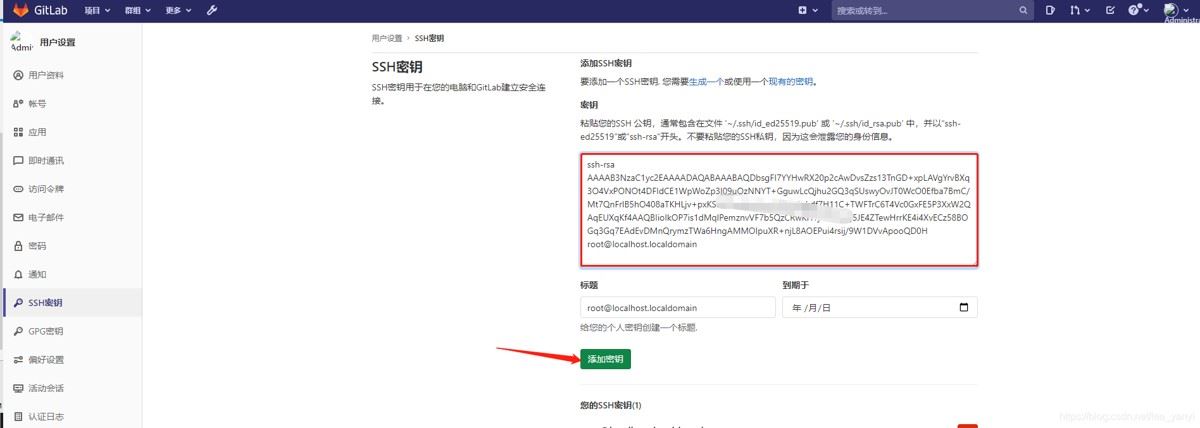This screenshot has height=428, width=1200.
Task: Click the 用户设置 sidebar header
Action: click(58, 42)
